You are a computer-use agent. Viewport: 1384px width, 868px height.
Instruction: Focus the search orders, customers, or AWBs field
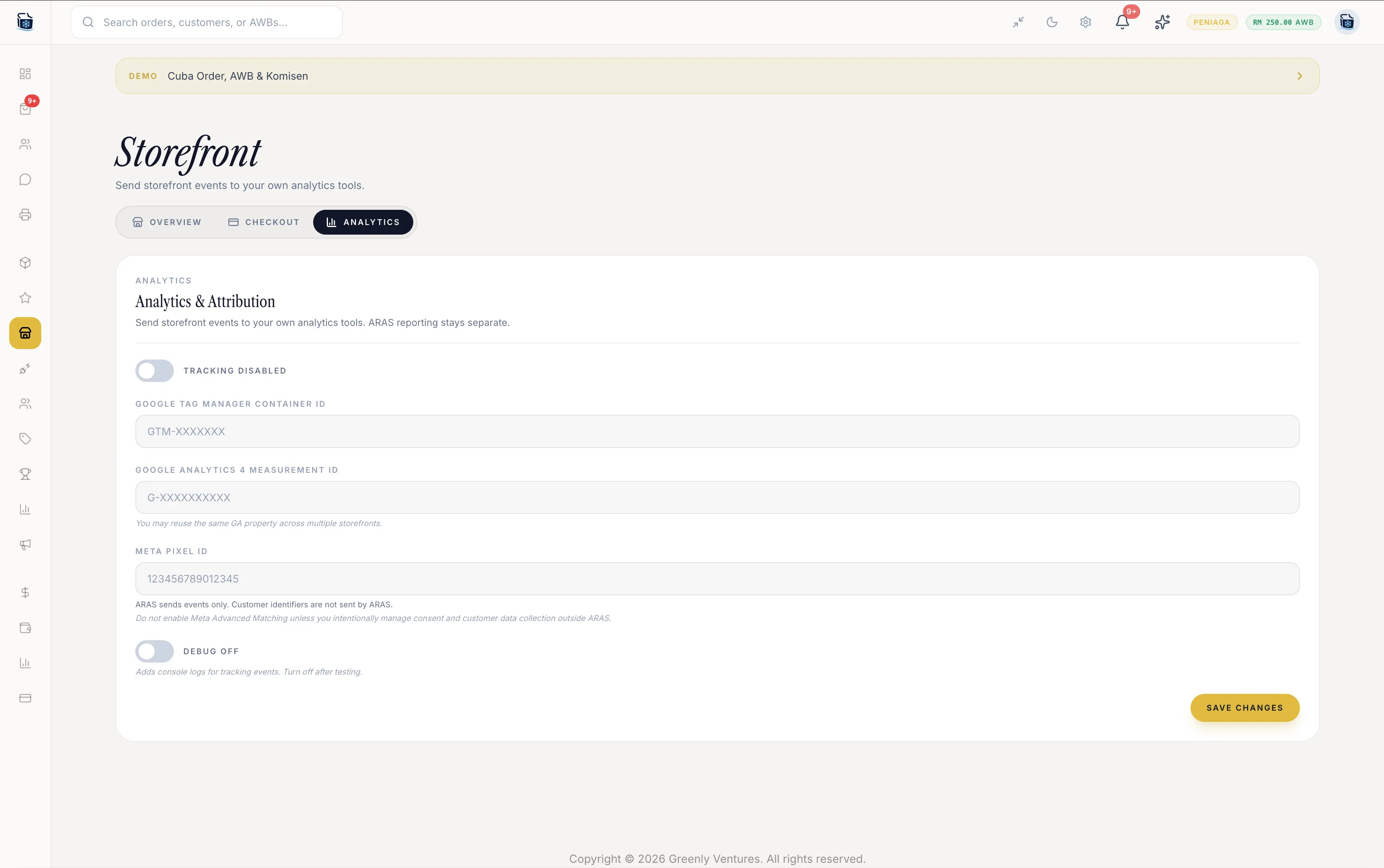(207, 22)
